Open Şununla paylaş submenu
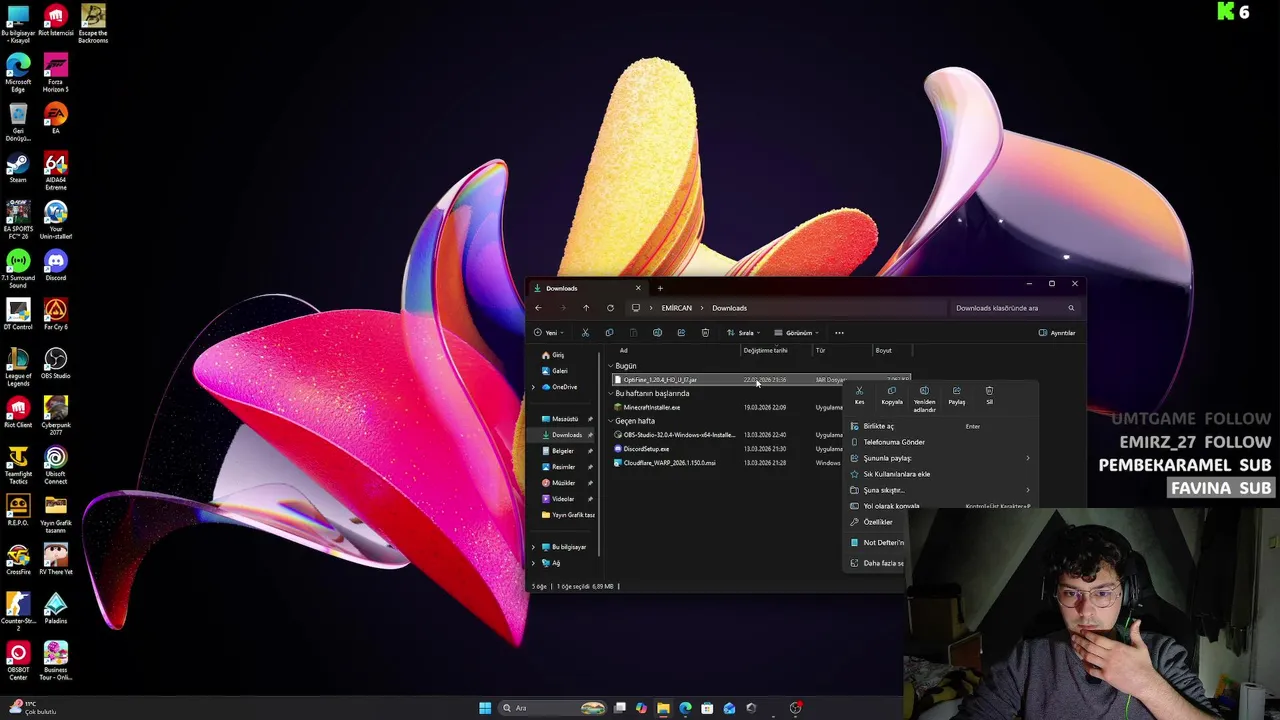Viewport: 1280px width, 720px height. click(x=940, y=458)
